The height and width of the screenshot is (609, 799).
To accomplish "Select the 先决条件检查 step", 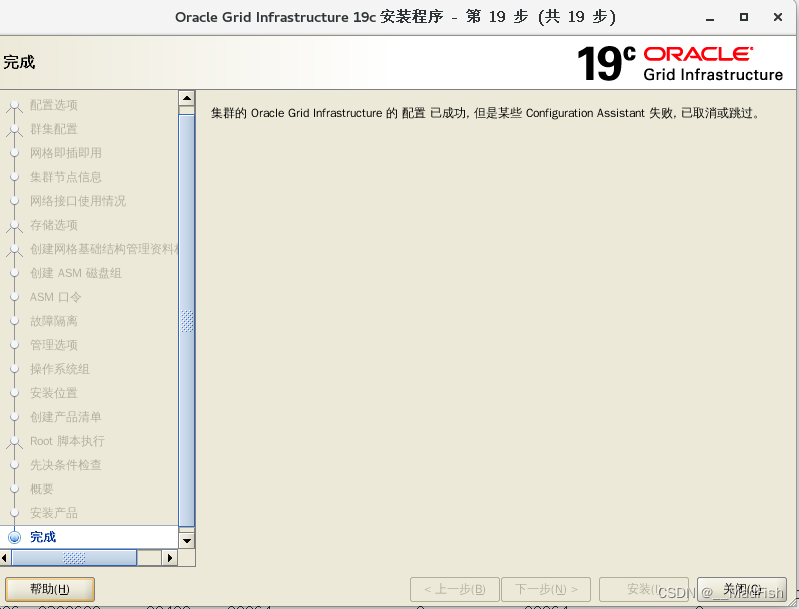I will coord(66,465).
